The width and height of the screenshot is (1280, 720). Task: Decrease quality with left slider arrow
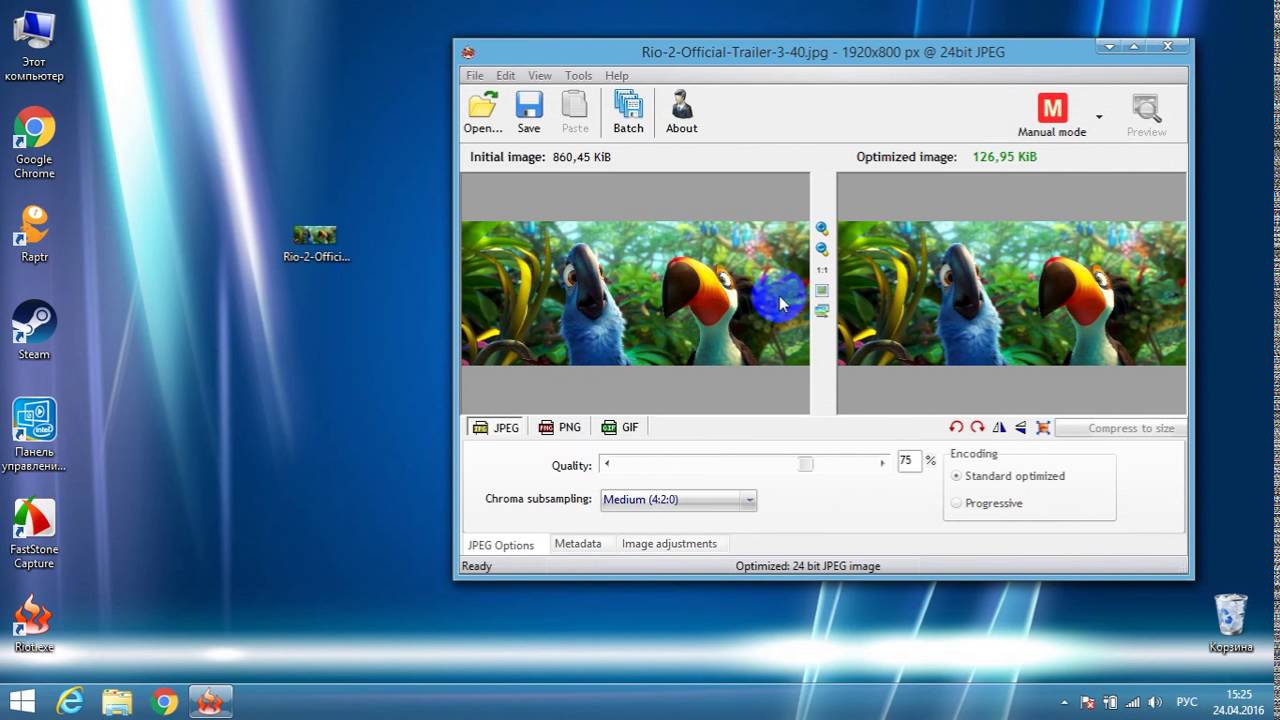point(607,463)
